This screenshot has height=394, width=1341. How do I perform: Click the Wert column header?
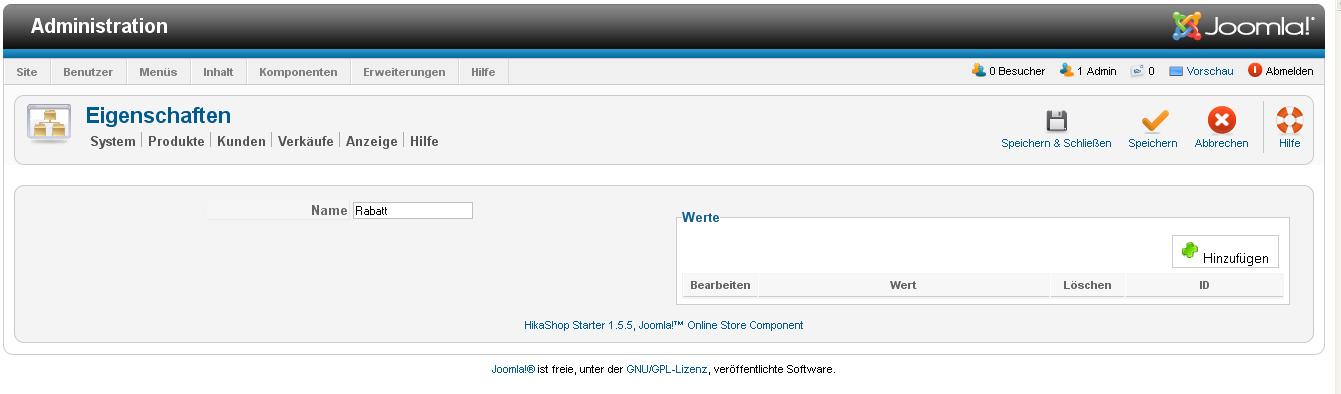point(903,286)
